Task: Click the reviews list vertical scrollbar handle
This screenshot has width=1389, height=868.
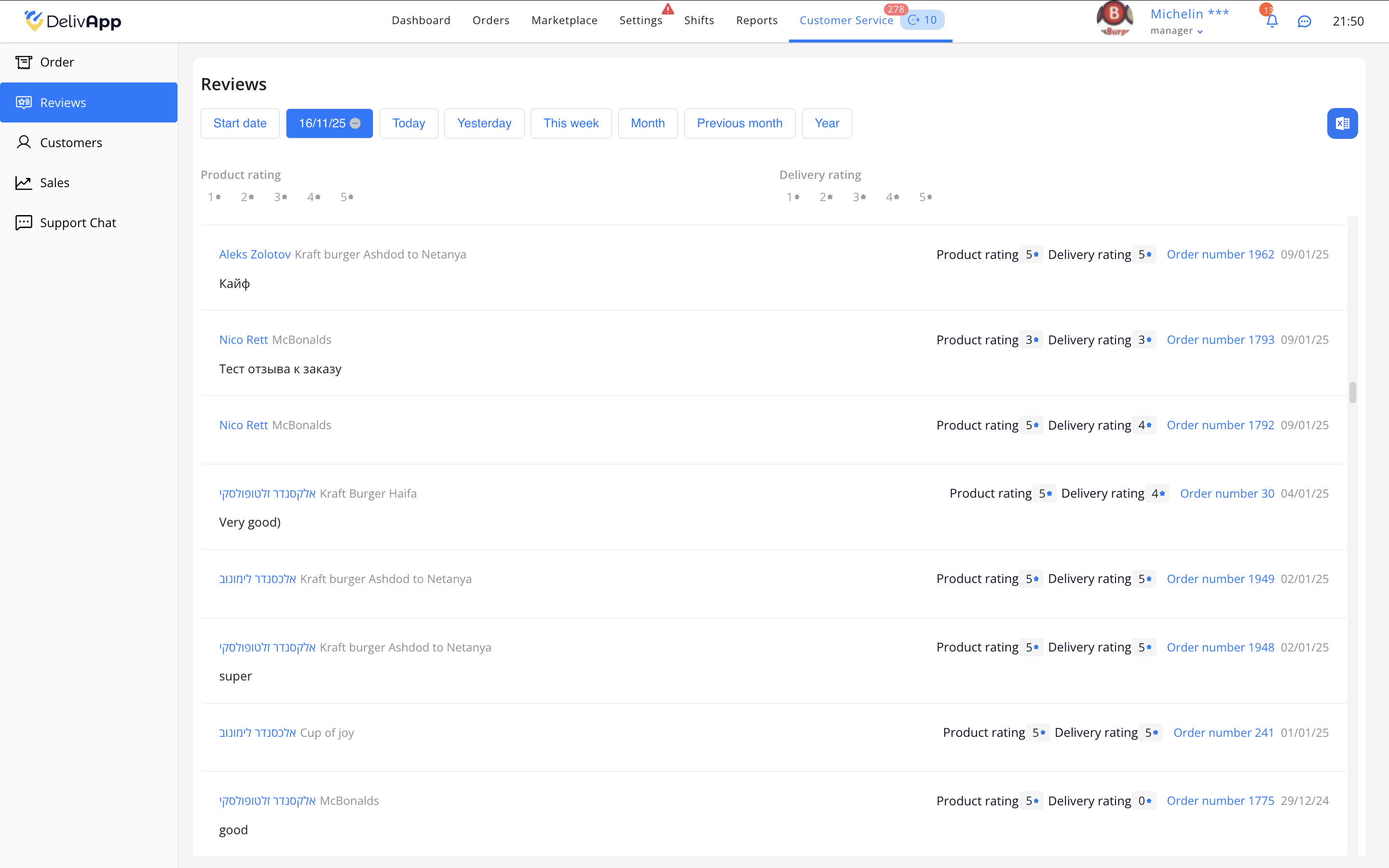Action: (1352, 393)
